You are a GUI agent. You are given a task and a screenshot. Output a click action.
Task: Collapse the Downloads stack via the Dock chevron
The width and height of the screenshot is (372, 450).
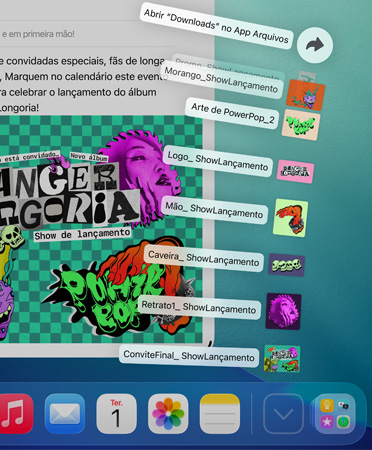(x=283, y=414)
